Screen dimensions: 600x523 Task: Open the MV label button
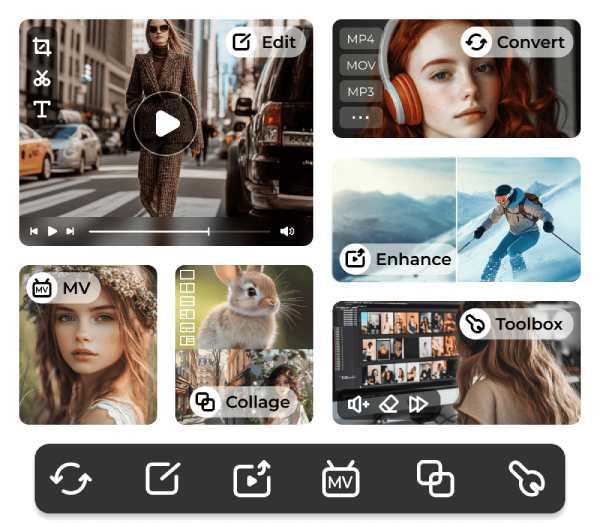tap(64, 288)
